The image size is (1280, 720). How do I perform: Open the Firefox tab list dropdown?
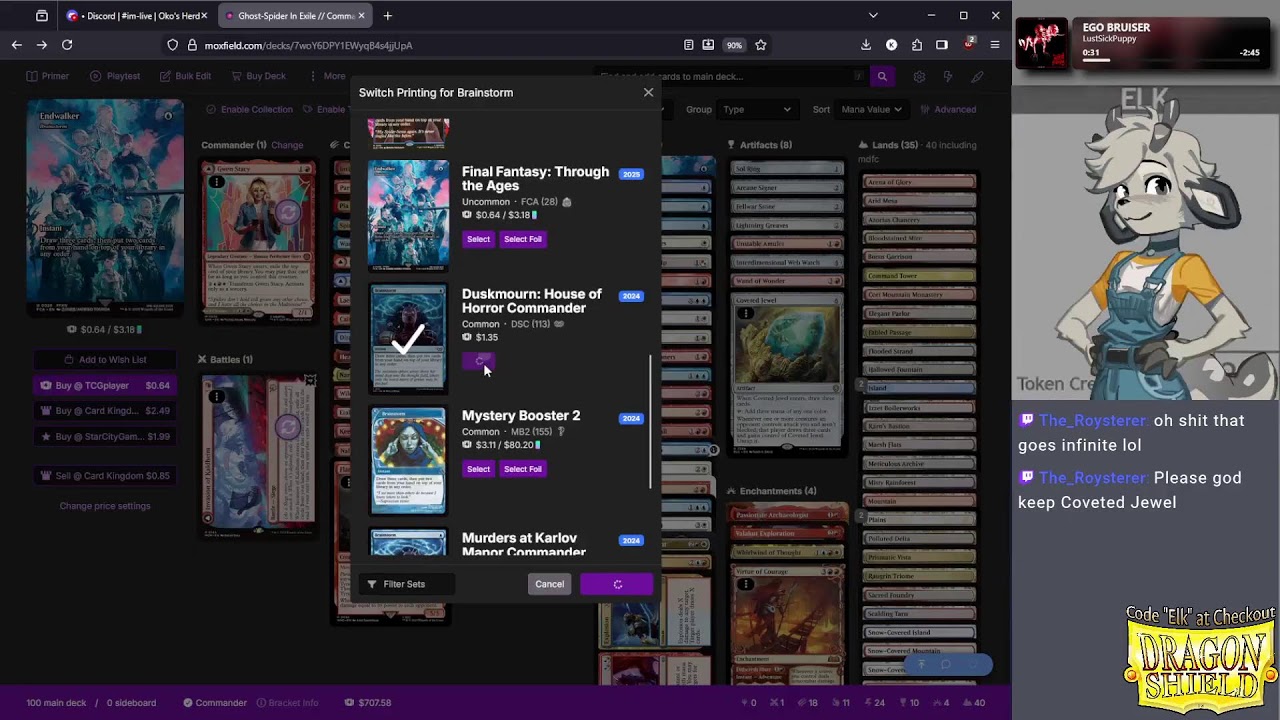coord(873,16)
